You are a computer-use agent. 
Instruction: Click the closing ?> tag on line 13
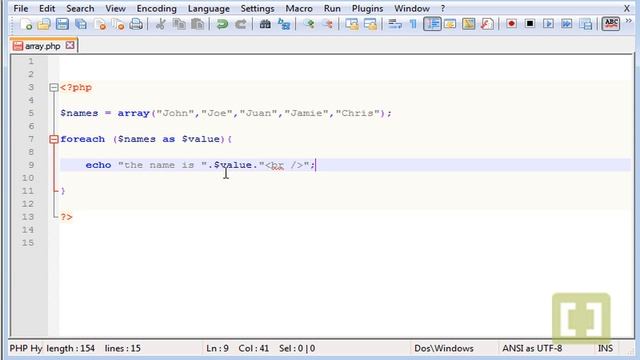(x=67, y=217)
